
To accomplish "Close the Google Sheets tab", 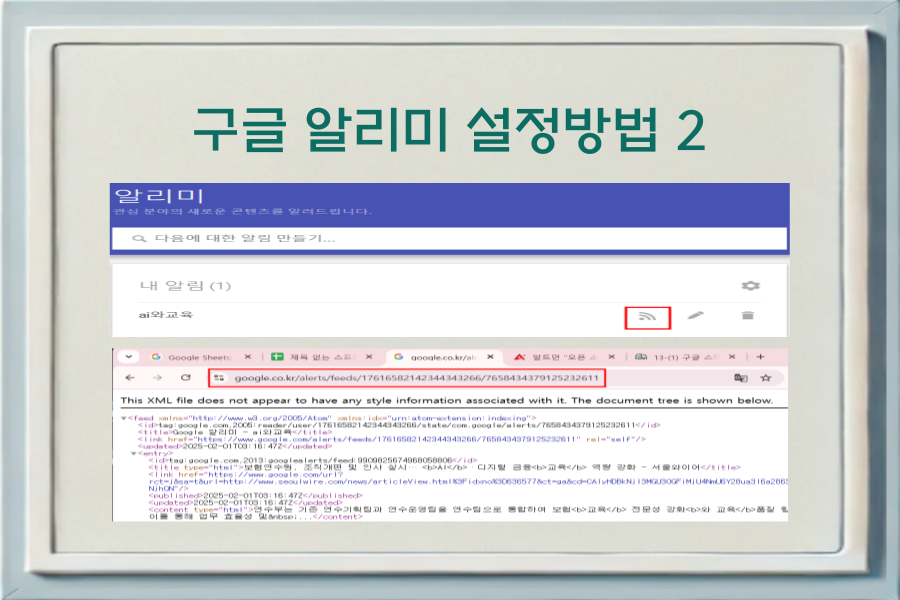I will tap(247, 357).
